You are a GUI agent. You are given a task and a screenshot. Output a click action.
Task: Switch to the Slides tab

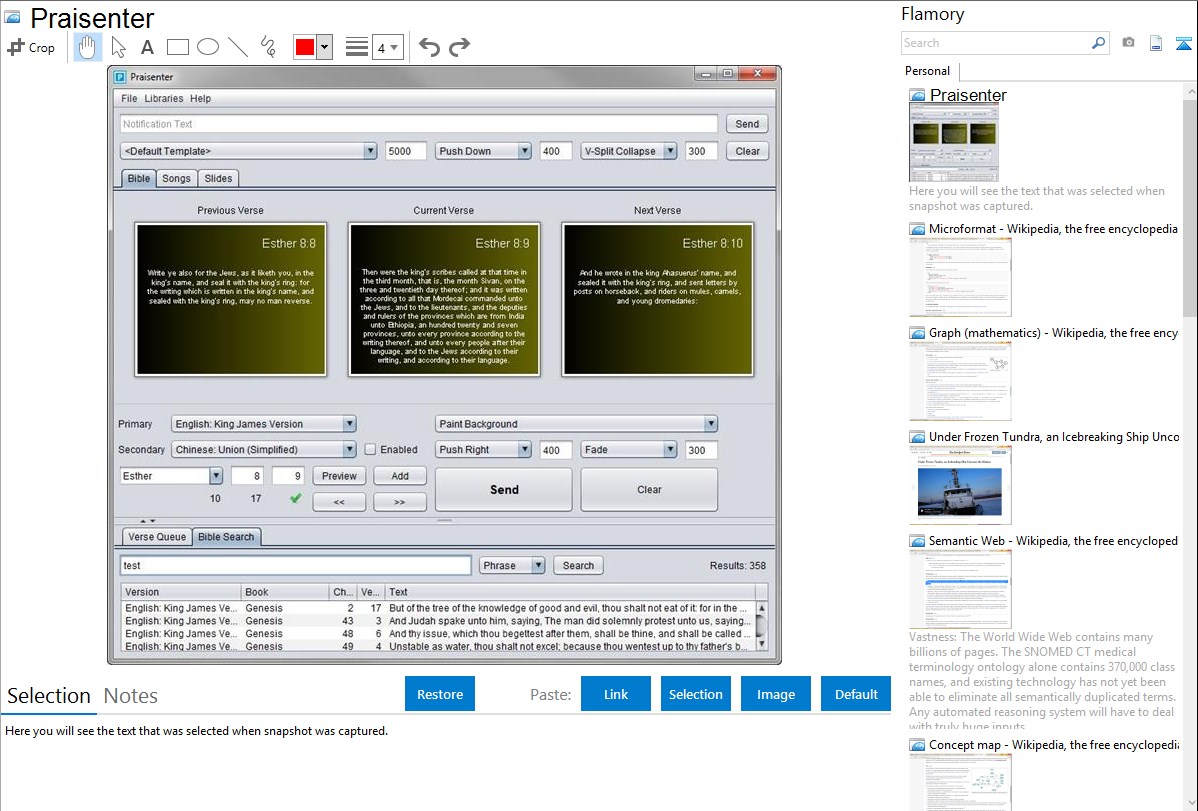[218, 178]
